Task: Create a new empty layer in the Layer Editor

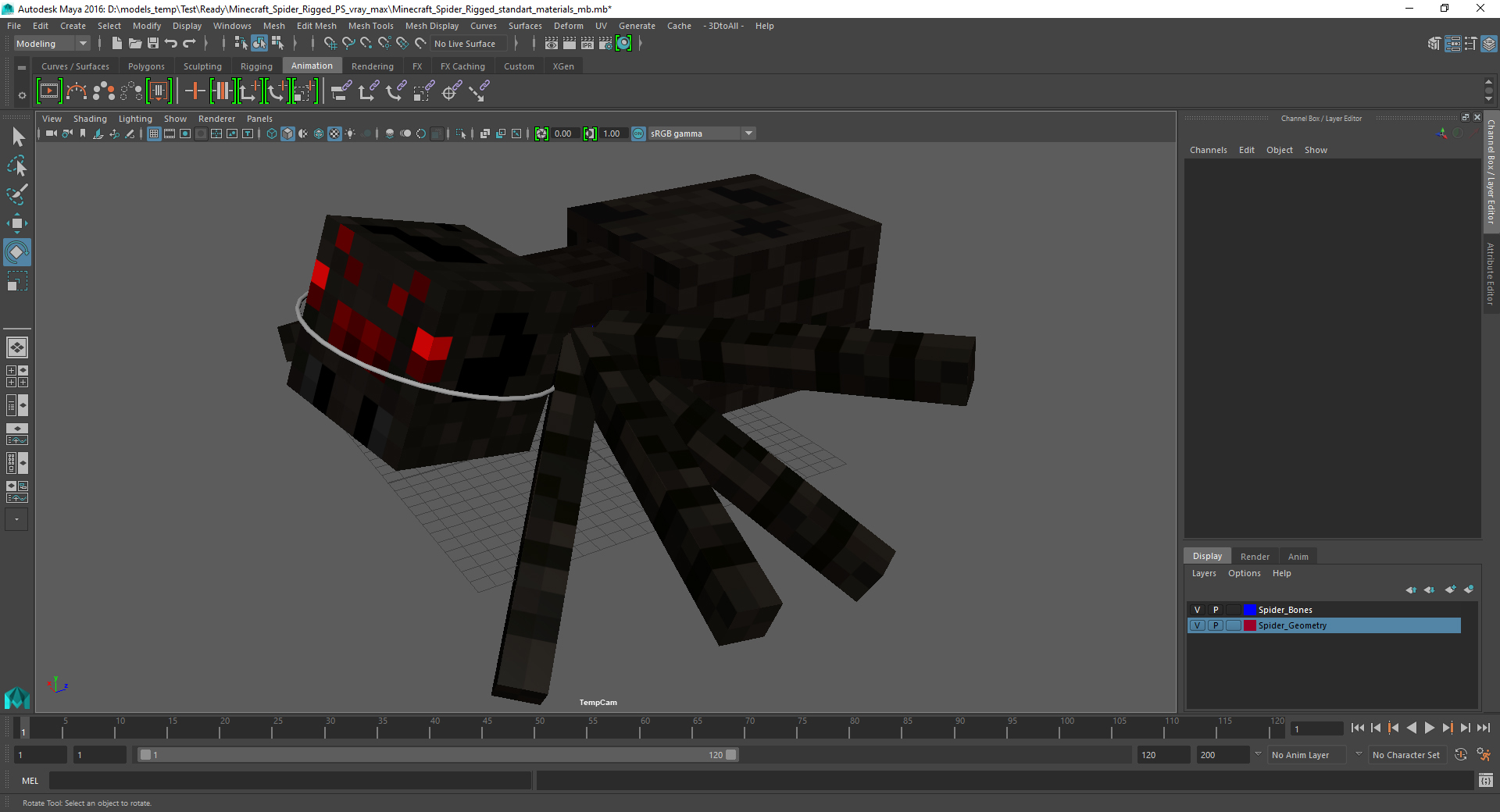Action: point(1451,590)
